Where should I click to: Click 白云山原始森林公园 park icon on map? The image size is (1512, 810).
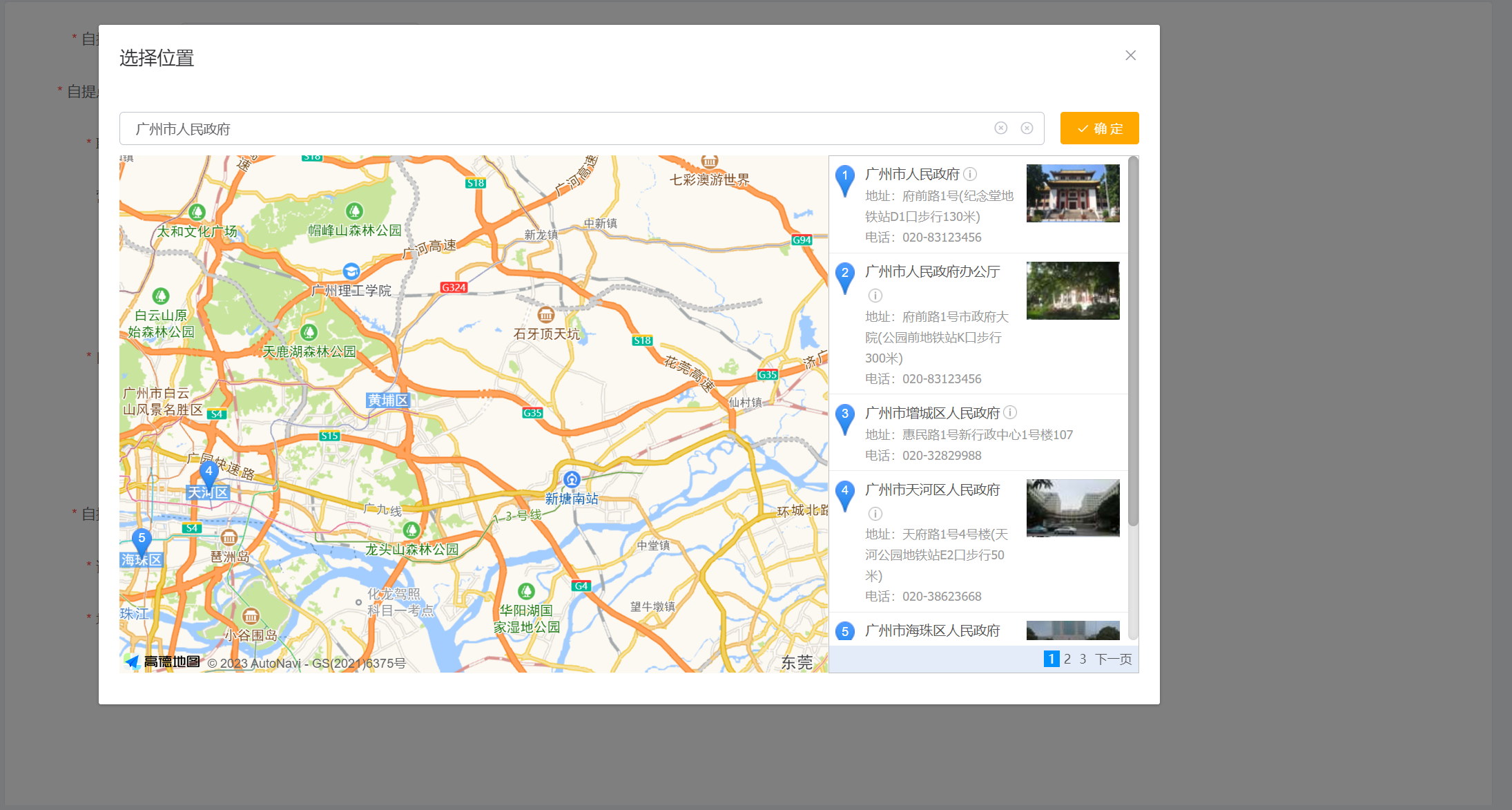point(161,297)
